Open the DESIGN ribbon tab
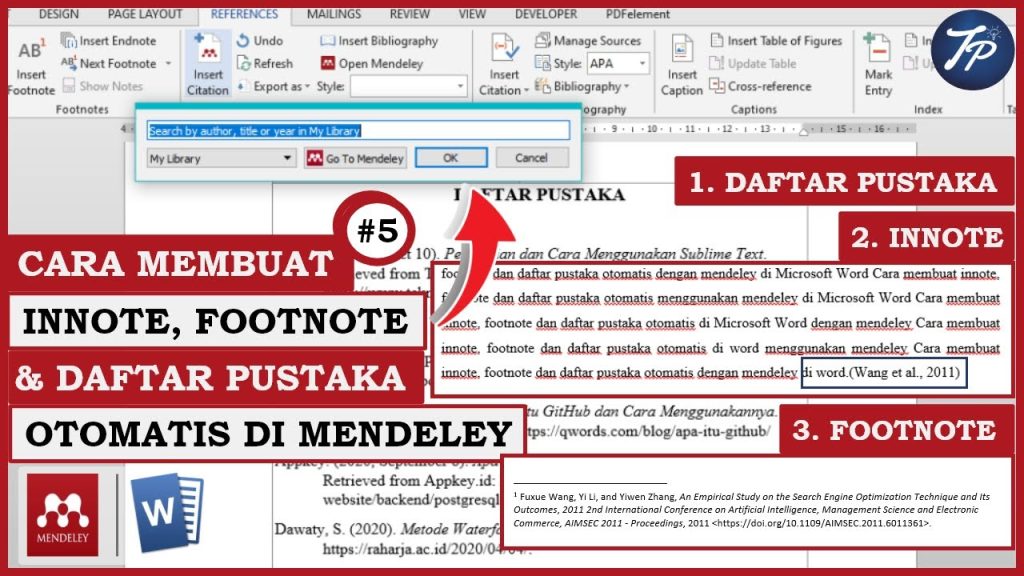 point(59,14)
